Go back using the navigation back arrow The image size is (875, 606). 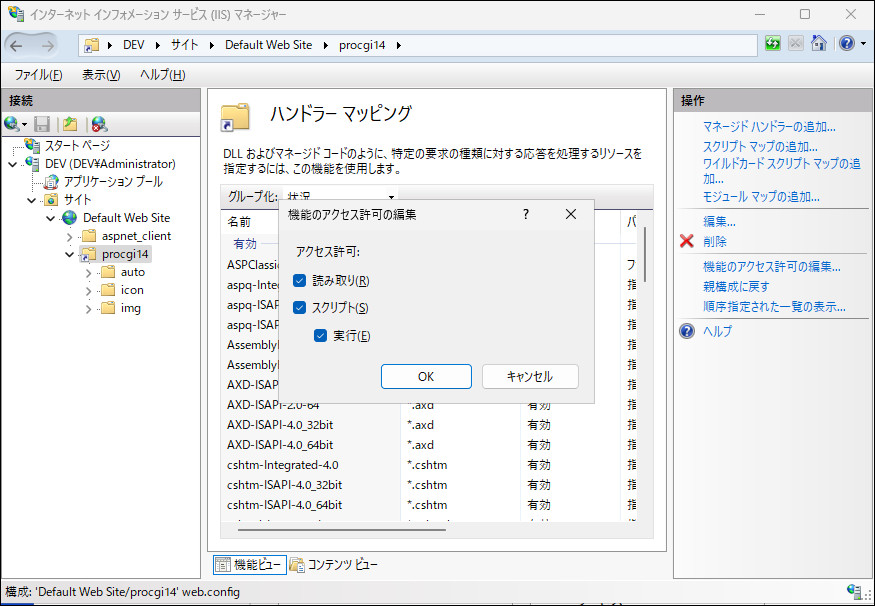coord(17,45)
